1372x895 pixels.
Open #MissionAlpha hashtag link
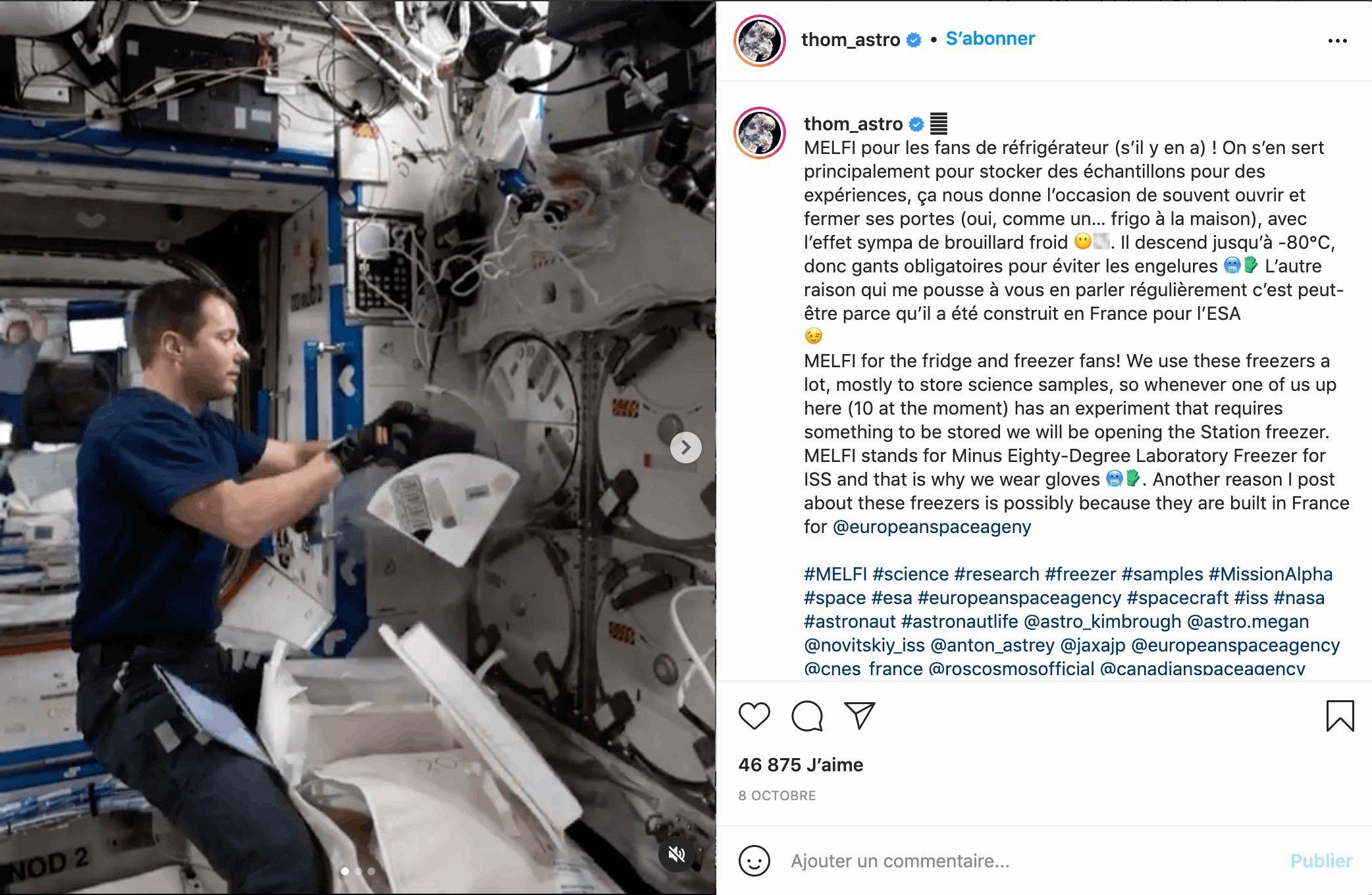click(1271, 574)
